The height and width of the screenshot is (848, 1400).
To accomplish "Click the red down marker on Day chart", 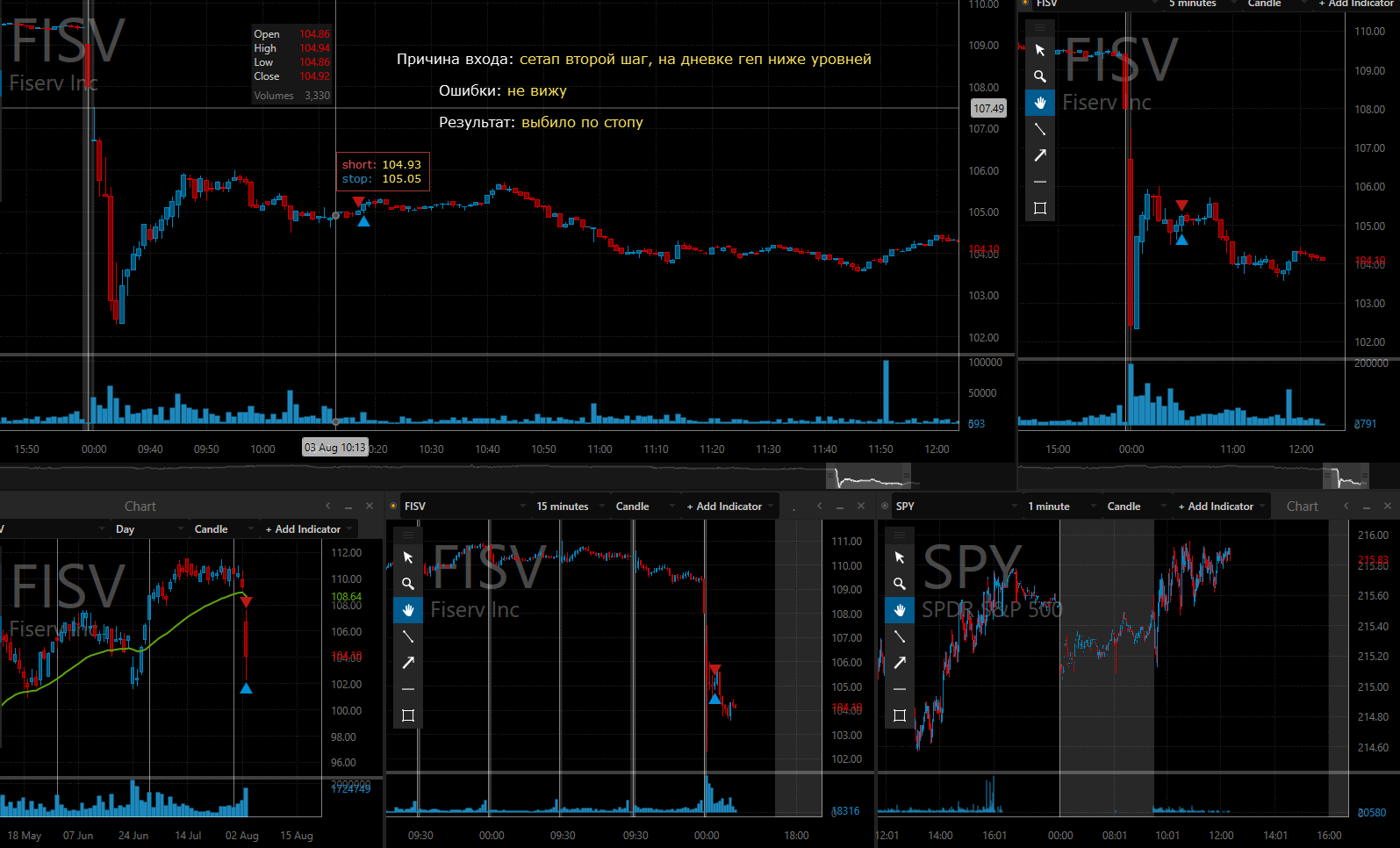I will 247,601.
